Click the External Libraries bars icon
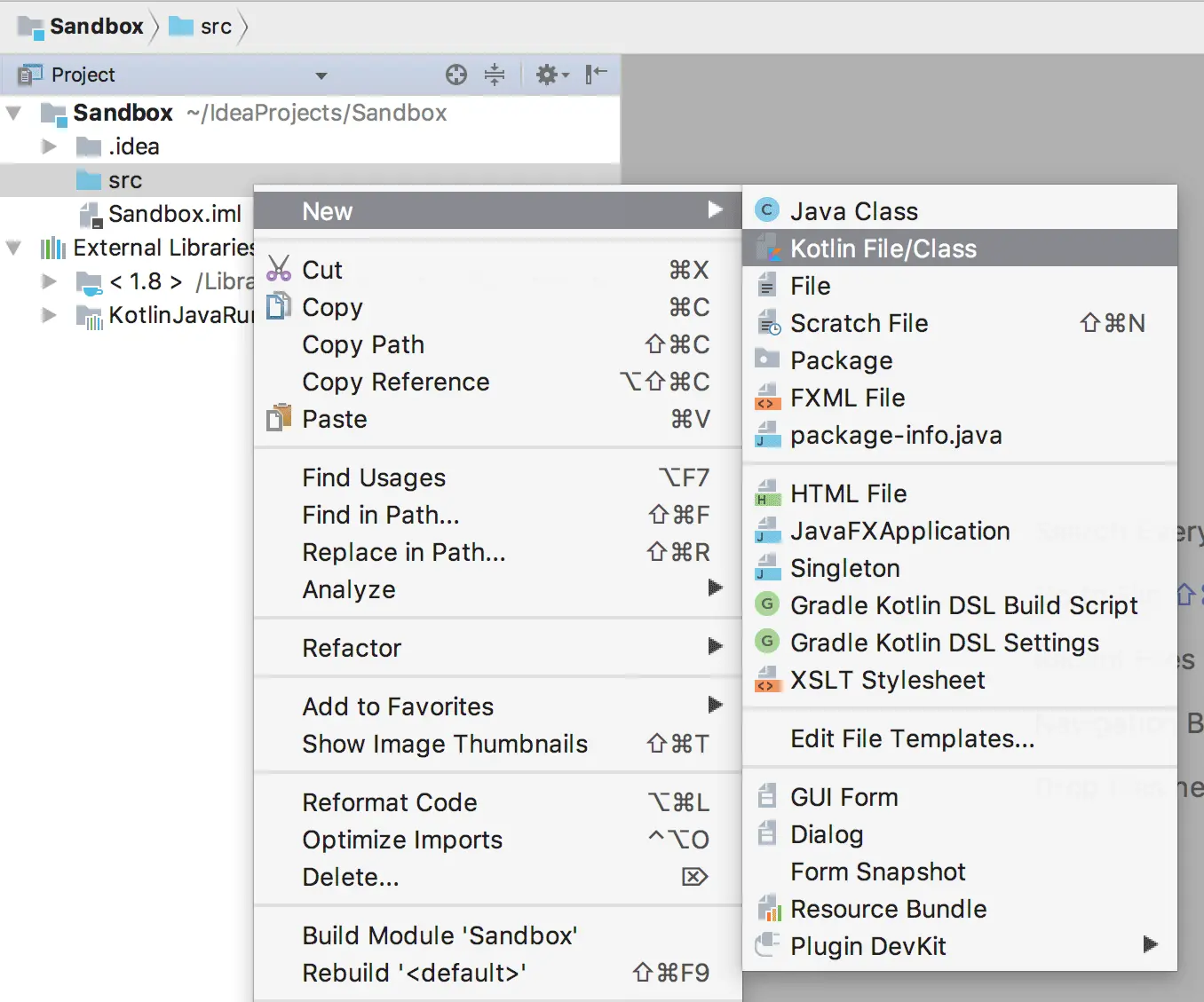1204x1002 pixels. [x=53, y=248]
